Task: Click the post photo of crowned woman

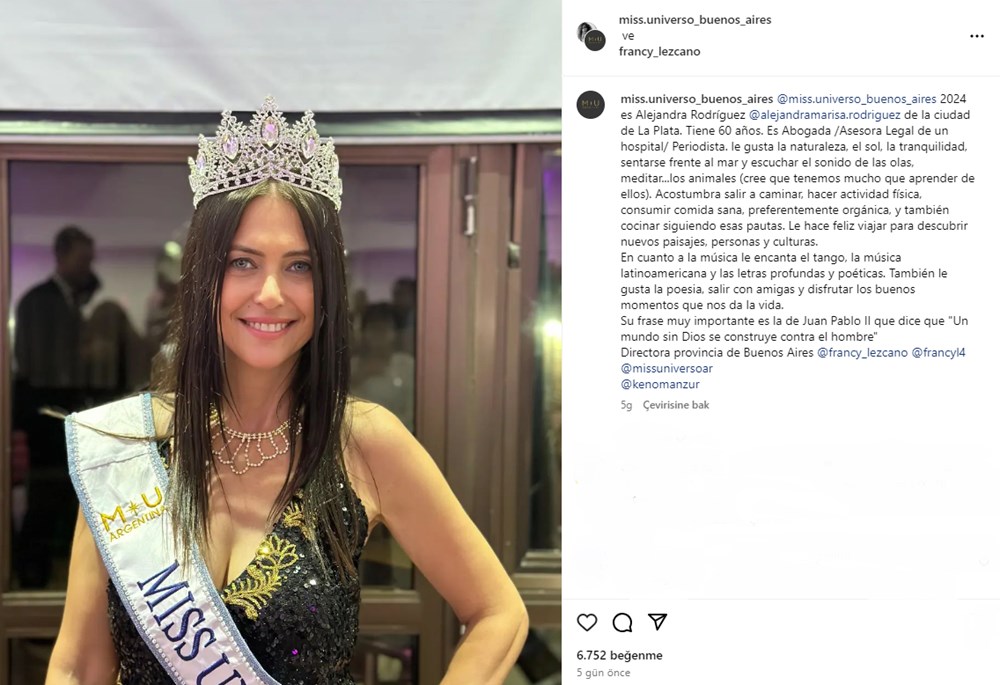Action: (x=281, y=342)
